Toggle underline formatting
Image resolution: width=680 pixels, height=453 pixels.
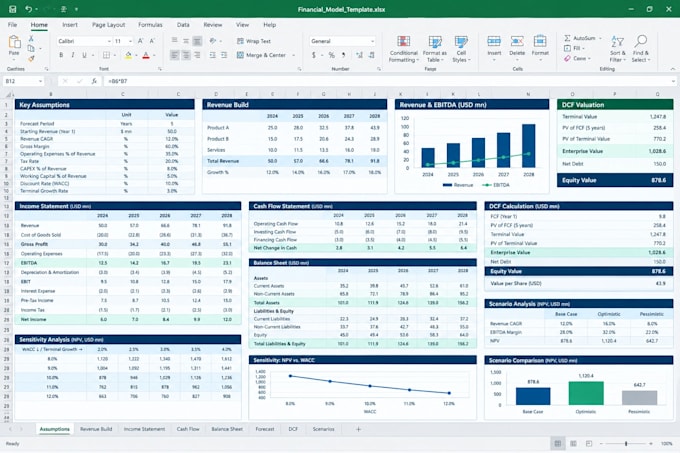pyautogui.click(x=84, y=55)
